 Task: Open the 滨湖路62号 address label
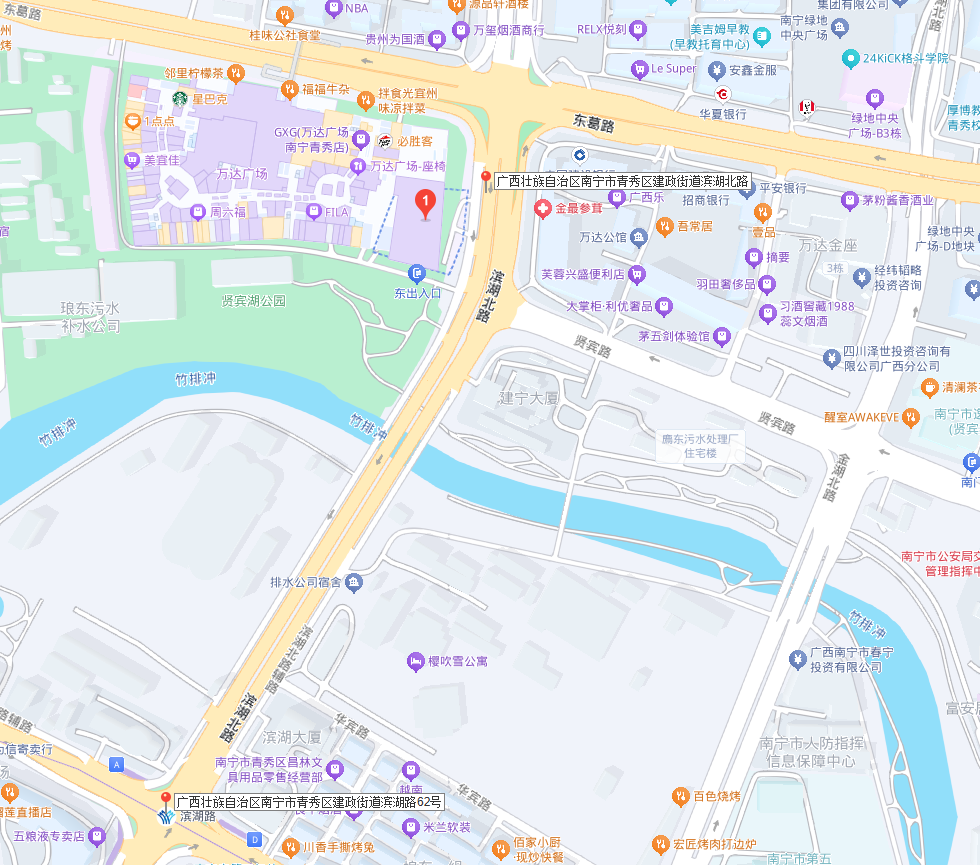(309, 802)
